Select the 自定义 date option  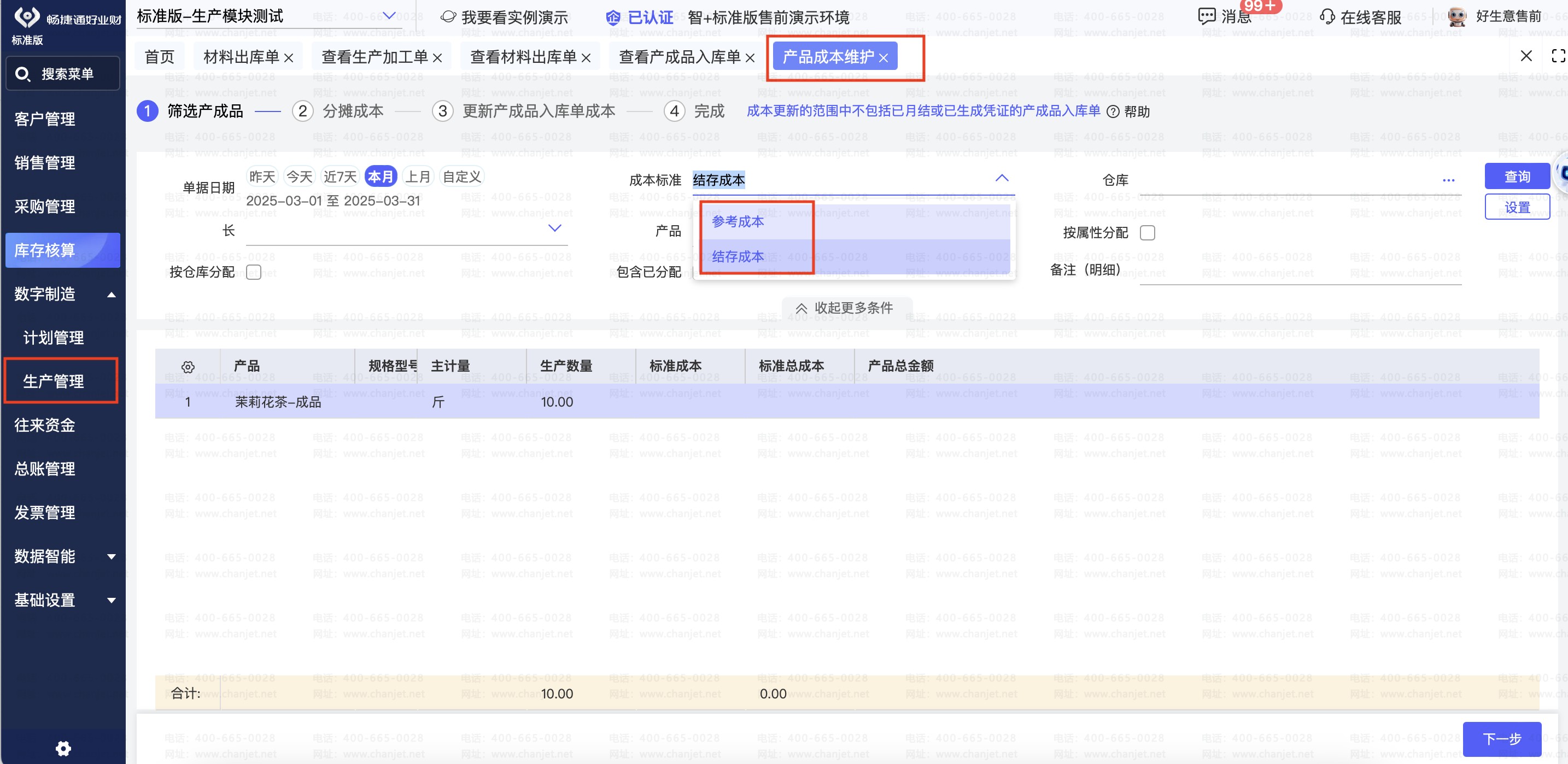click(462, 177)
